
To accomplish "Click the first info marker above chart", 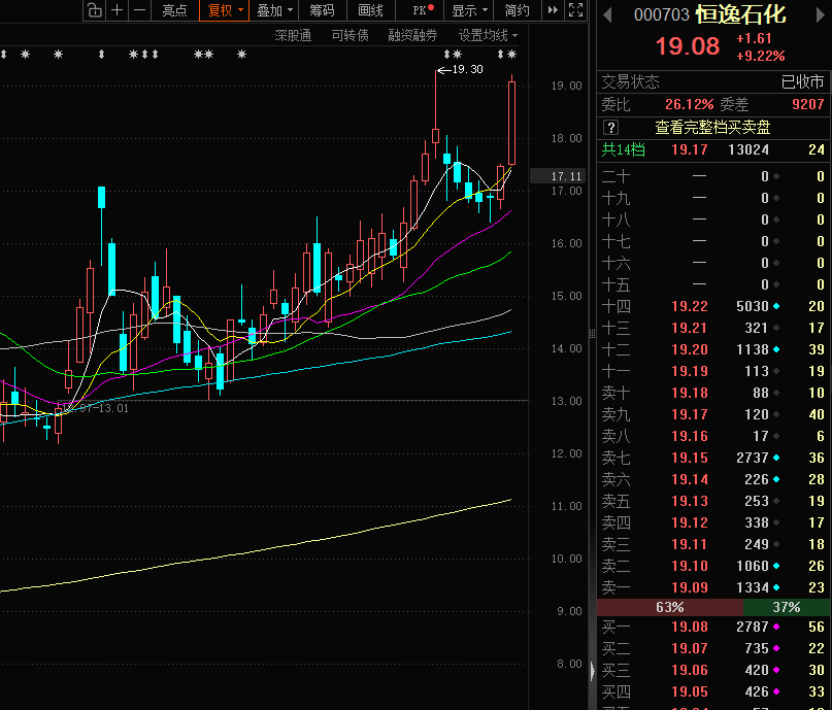I will pos(4,54).
